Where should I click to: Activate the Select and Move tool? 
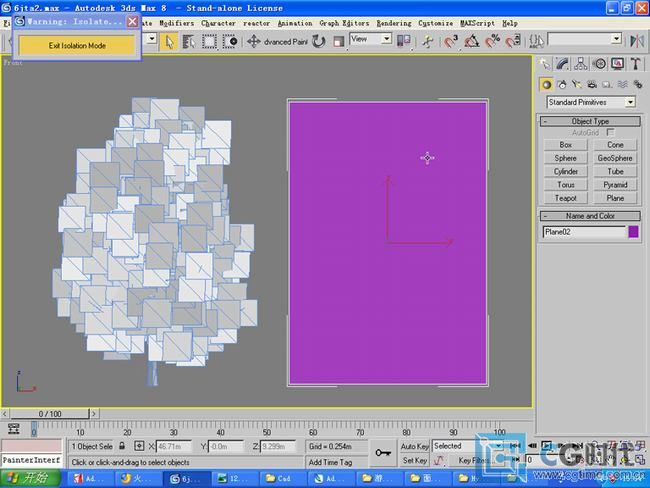click(253, 41)
